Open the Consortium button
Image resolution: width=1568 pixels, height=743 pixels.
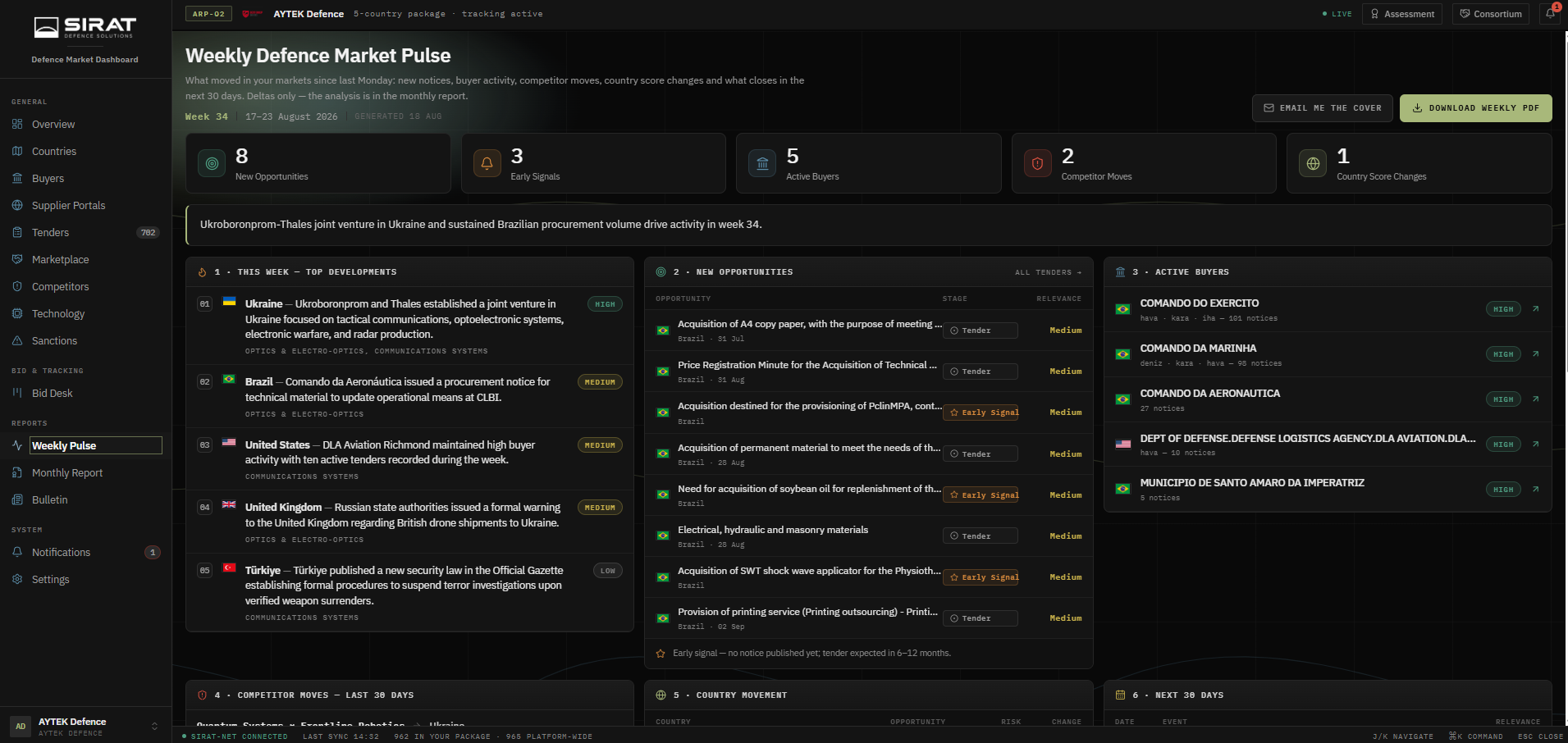1491,14
